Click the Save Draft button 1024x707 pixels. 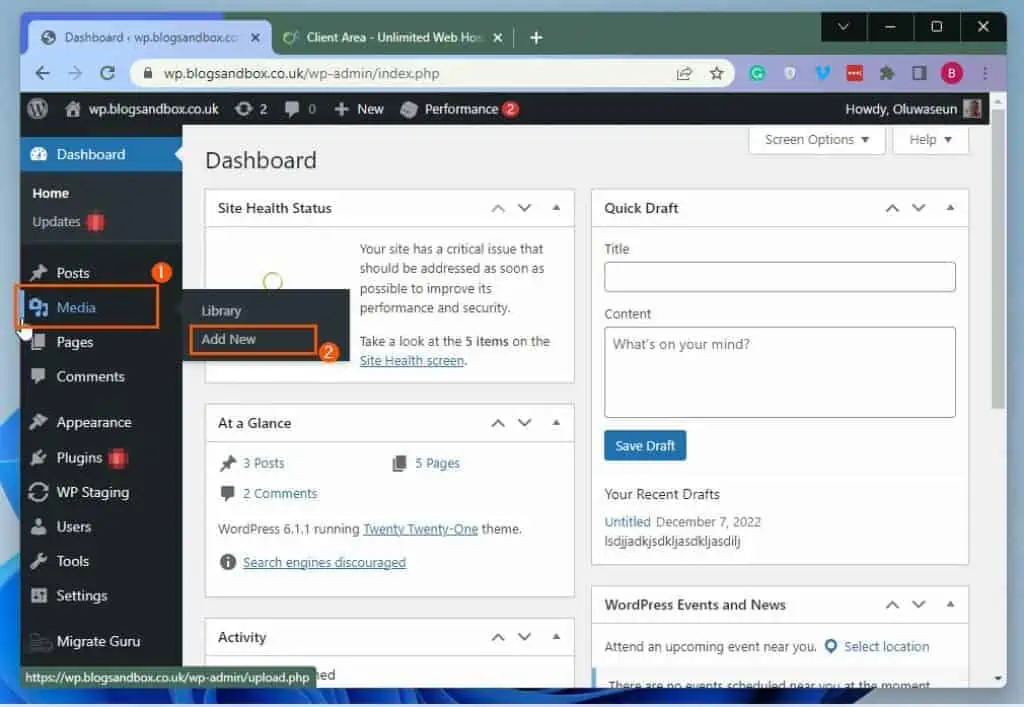(644, 445)
